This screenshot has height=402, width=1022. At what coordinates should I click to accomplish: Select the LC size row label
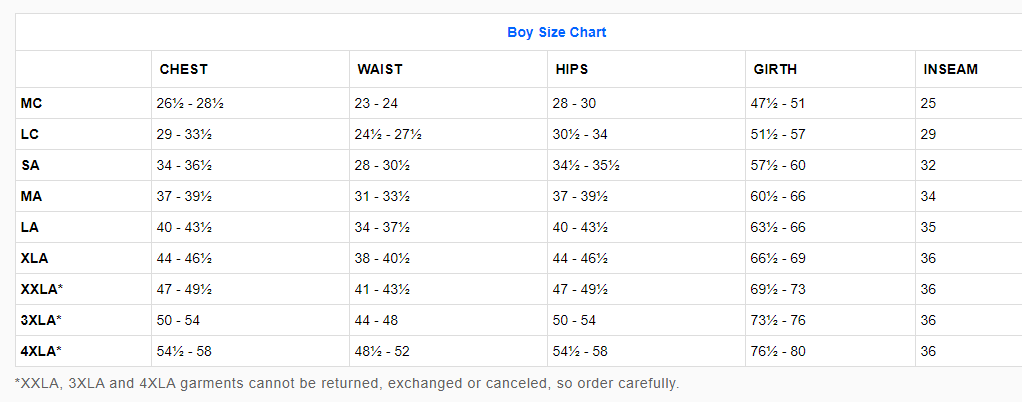point(30,134)
